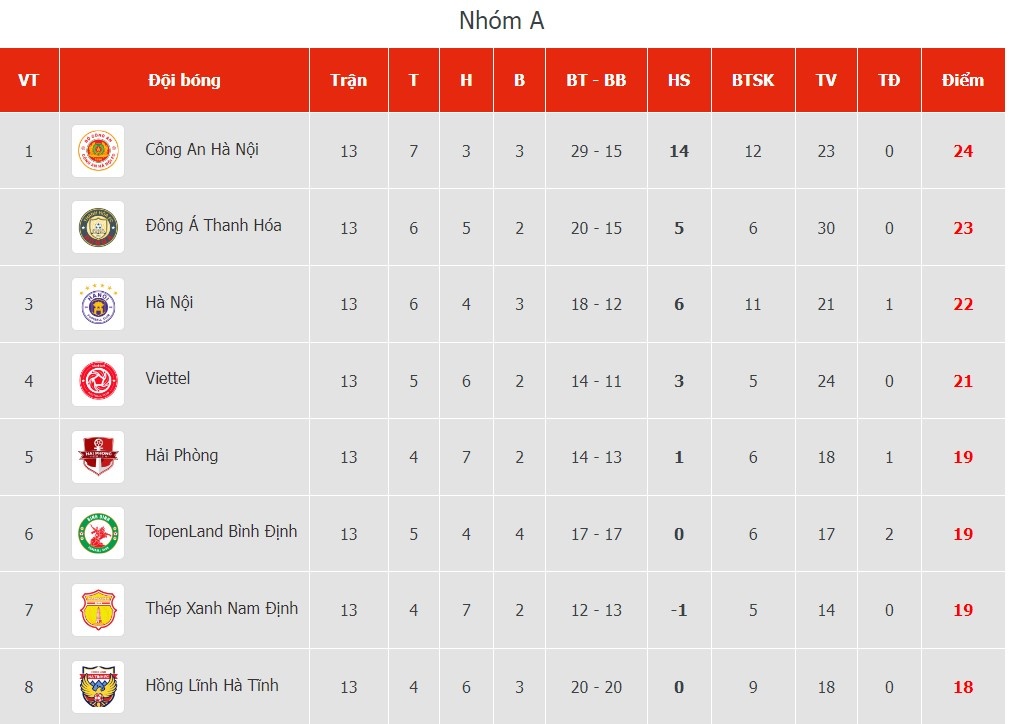1013x724 pixels.
Task: Select the Viettel team name
Action: (167, 379)
